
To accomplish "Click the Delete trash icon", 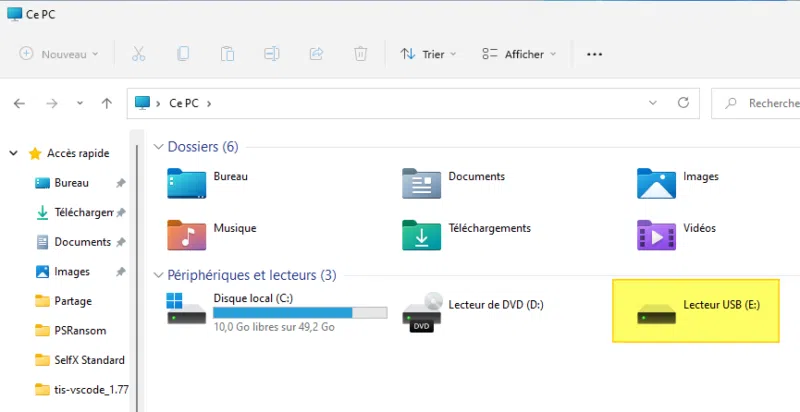I will 360,54.
